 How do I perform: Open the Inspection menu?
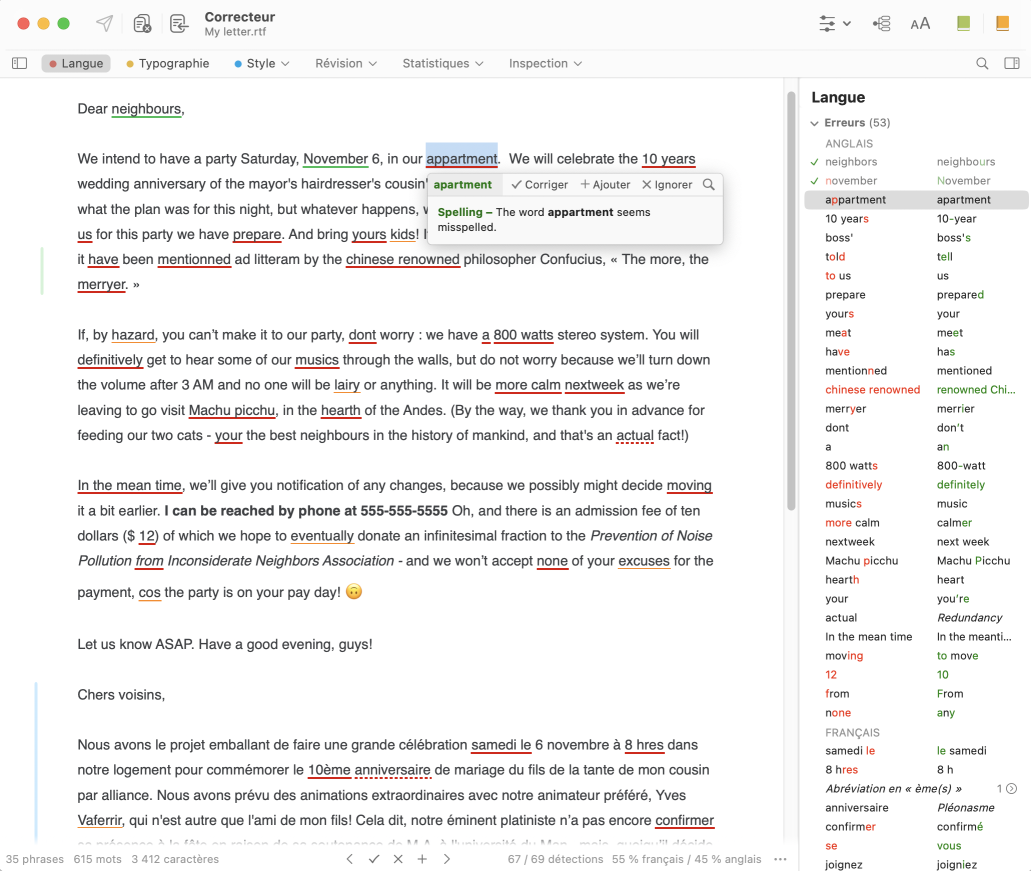pos(545,63)
